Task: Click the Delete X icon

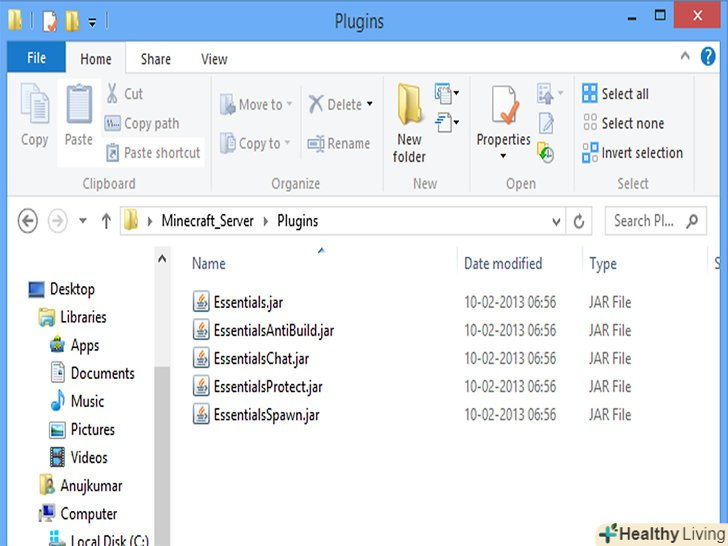Action: click(316, 104)
